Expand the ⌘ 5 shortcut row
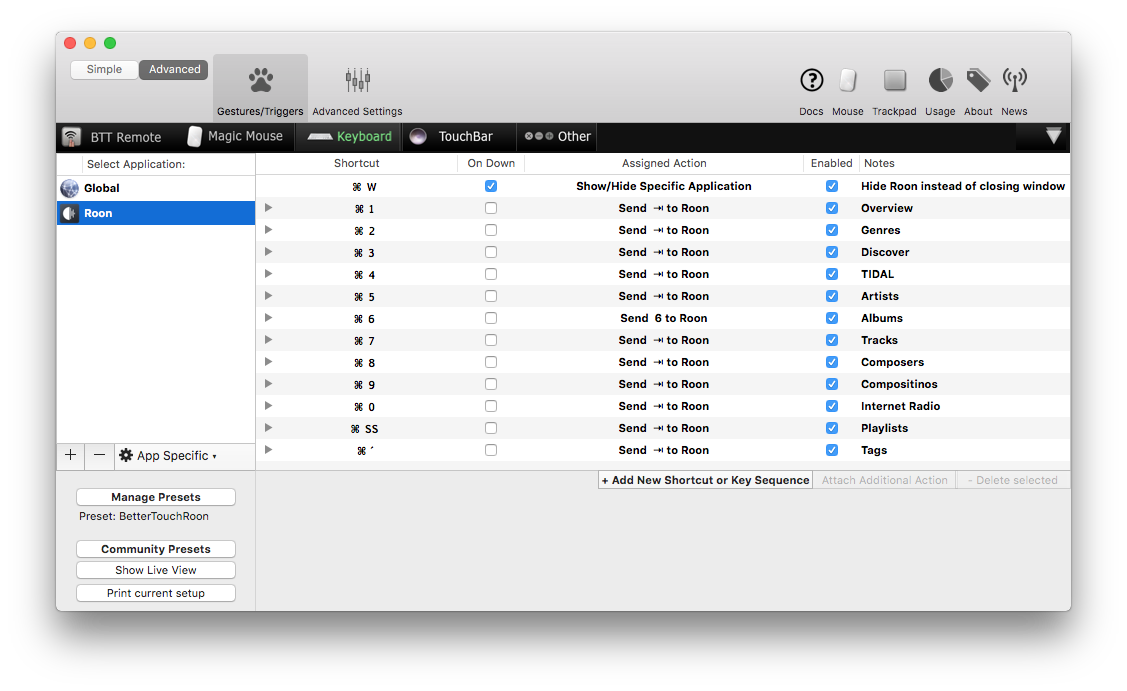1127x691 pixels. pyautogui.click(x=268, y=296)
